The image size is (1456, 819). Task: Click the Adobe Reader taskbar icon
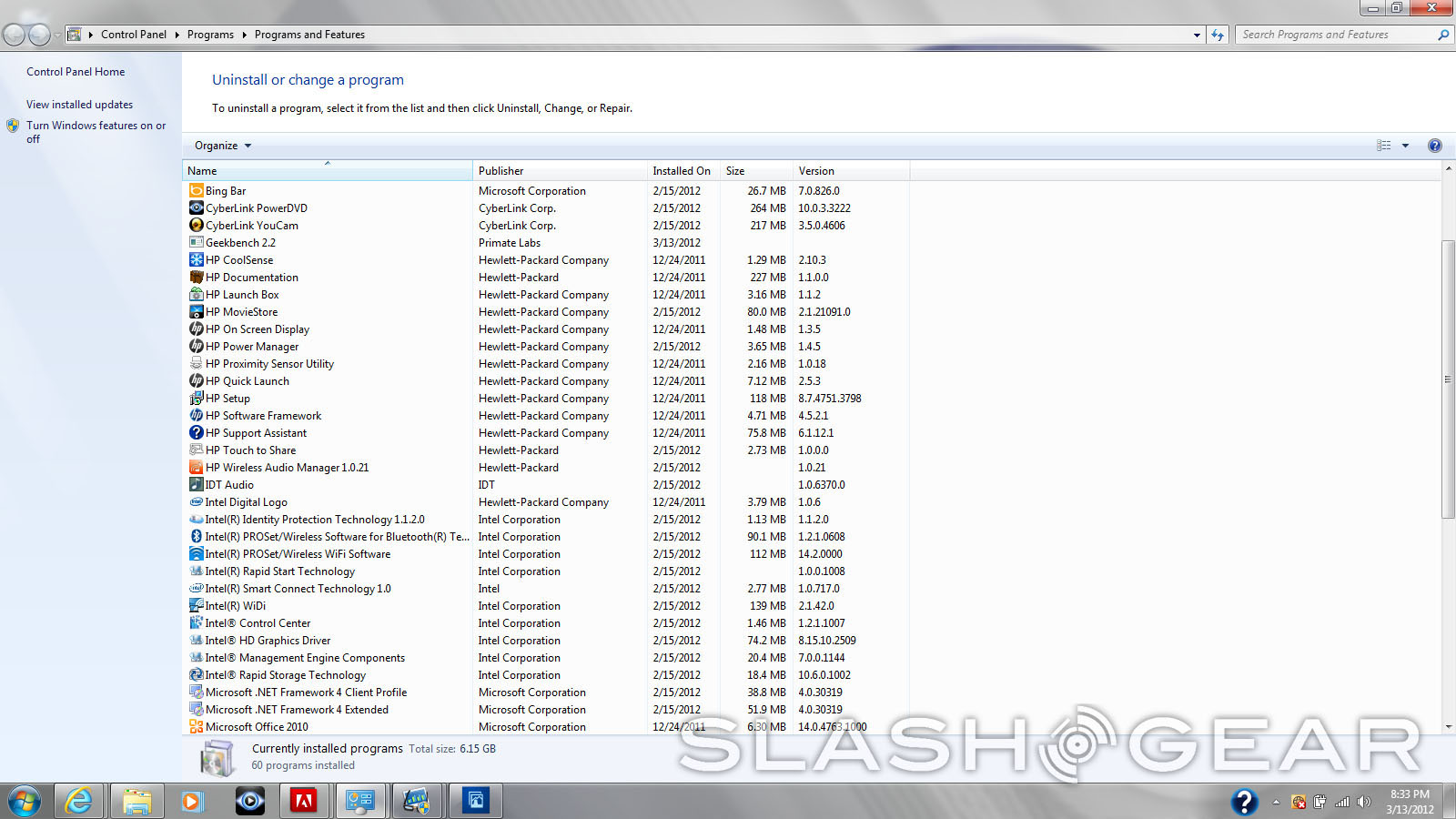coord(303,801)
